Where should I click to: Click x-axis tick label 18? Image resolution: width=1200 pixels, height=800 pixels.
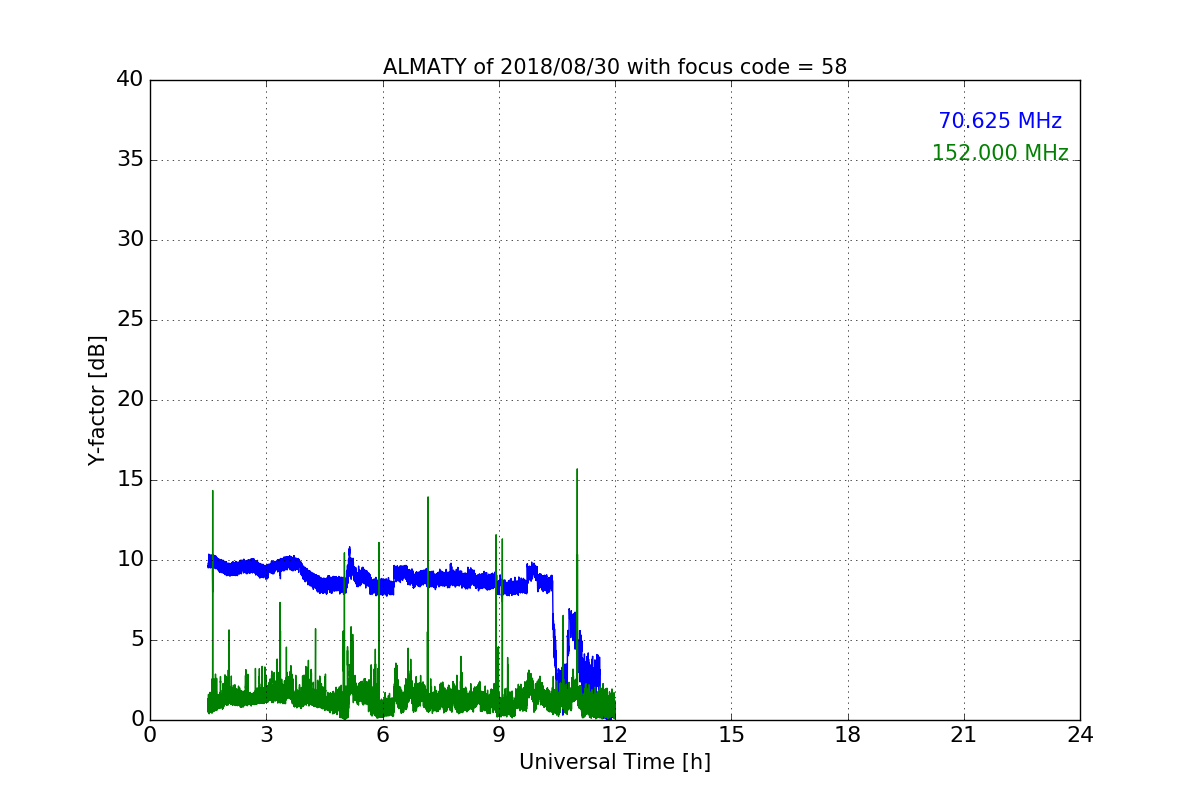click(848, 735)
